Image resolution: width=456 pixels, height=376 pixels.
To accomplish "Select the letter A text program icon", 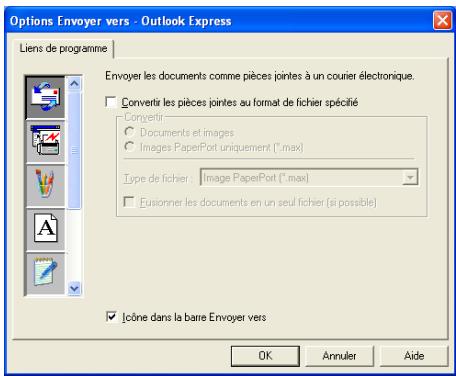I will coord(46,229).
